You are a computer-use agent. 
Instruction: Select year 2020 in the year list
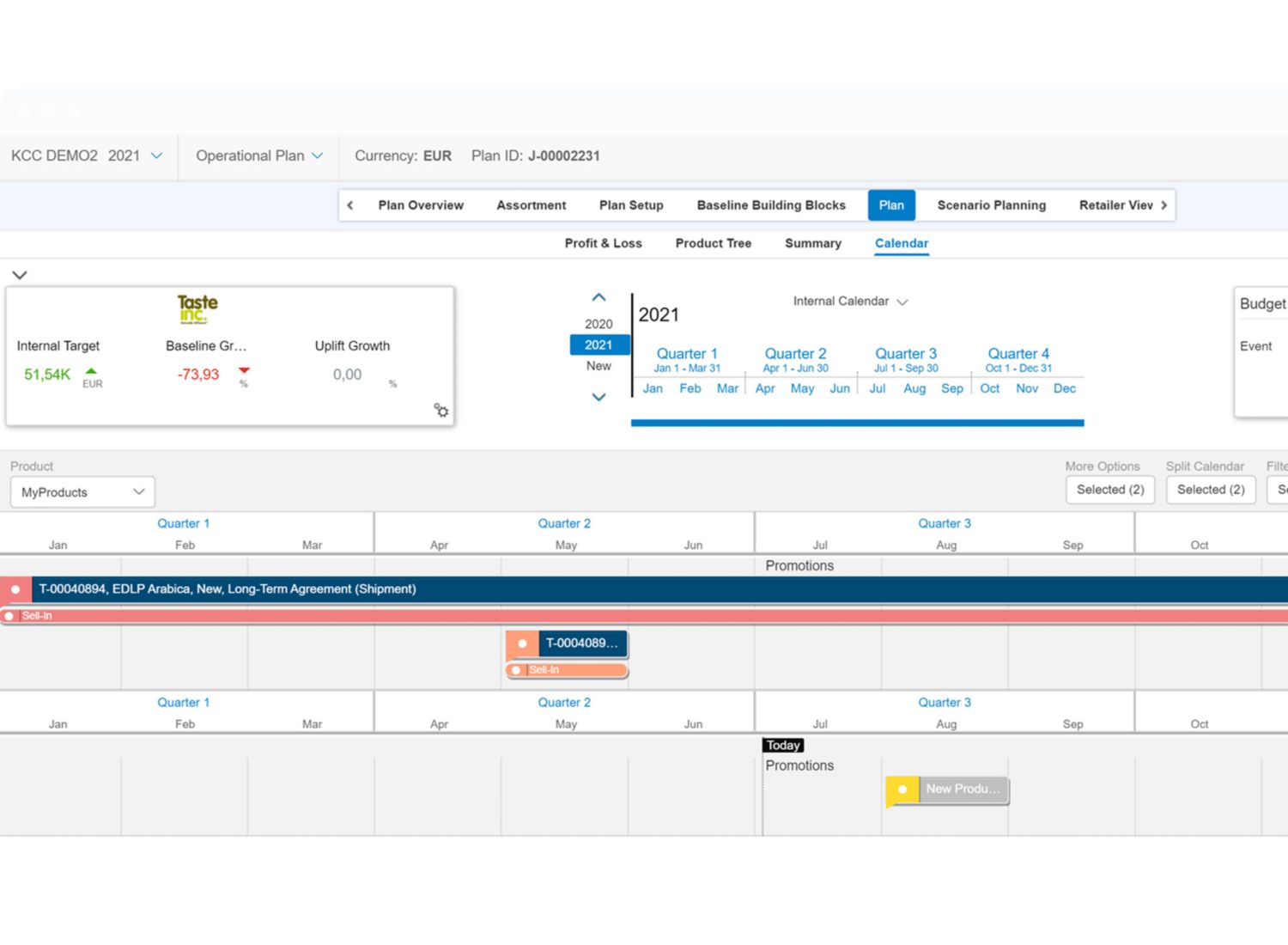[x=598, y=324]
